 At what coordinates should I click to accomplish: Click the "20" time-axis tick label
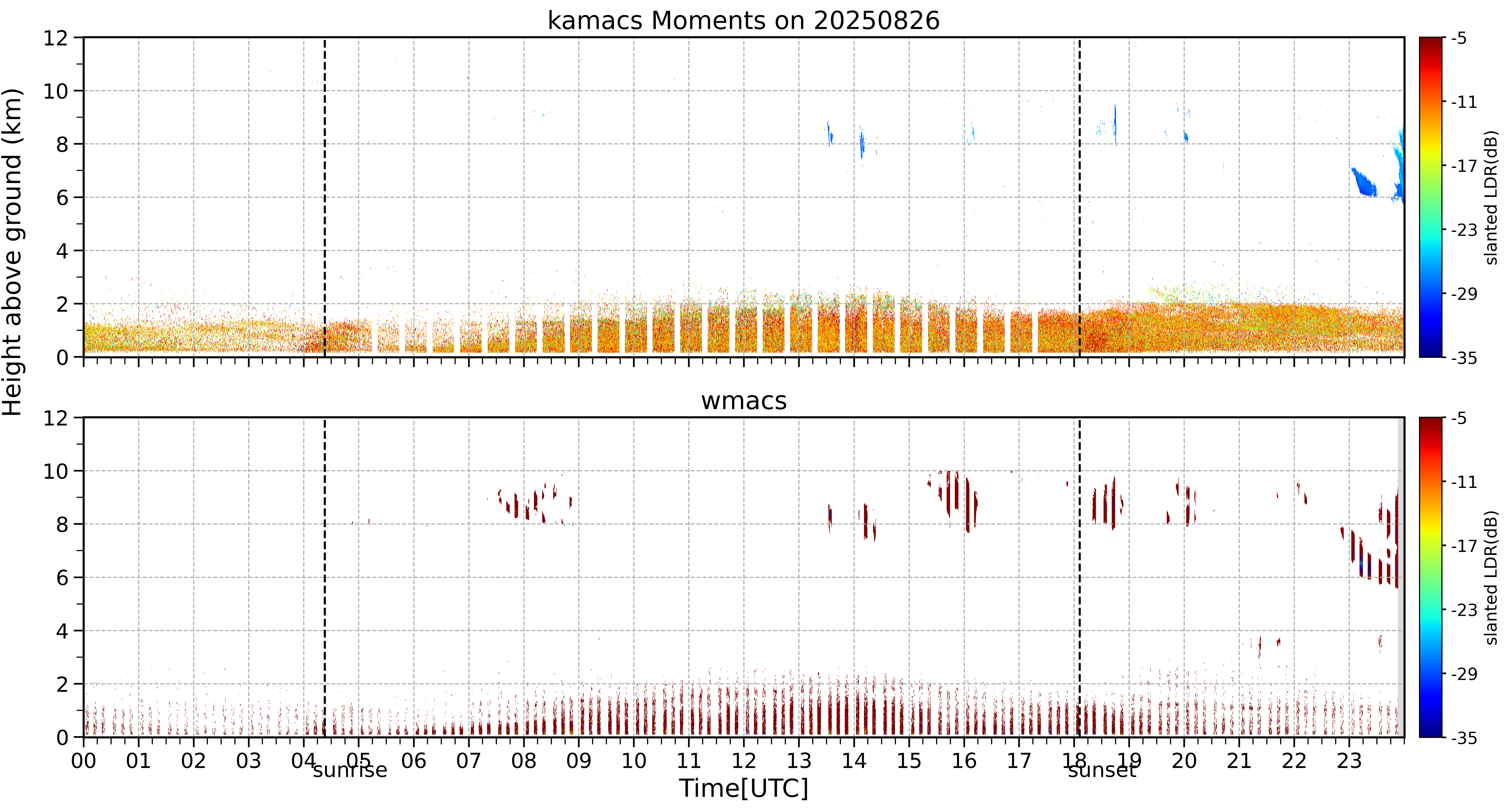1184,761
